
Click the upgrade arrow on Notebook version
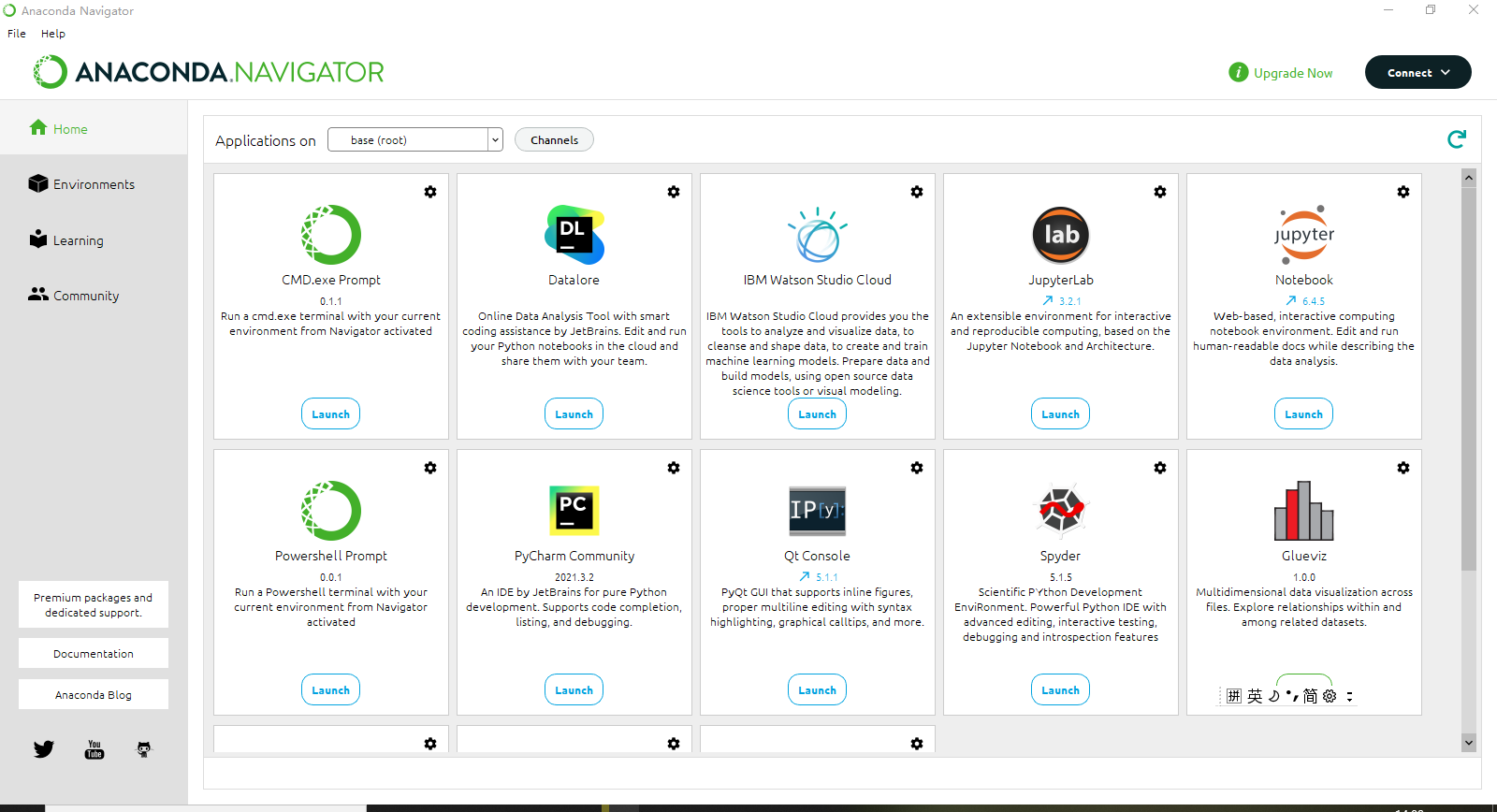1291,301
